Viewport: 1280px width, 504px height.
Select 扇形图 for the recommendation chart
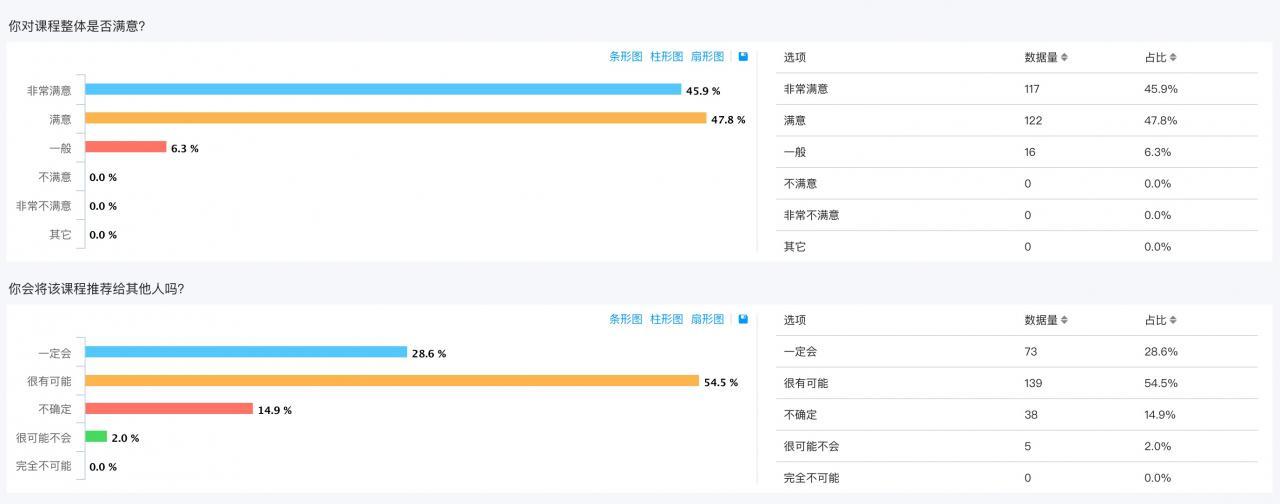707,320
